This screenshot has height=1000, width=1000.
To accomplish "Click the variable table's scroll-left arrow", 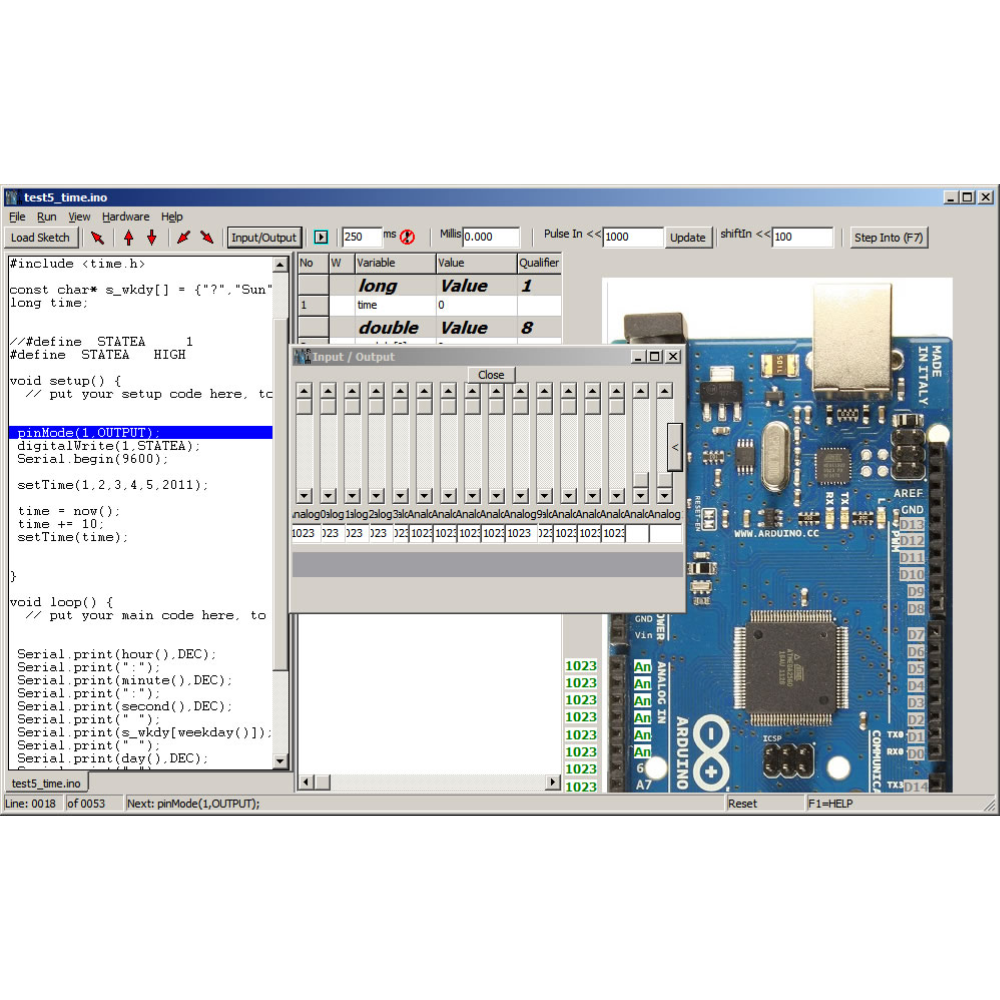I will click(x=306, y=782).
